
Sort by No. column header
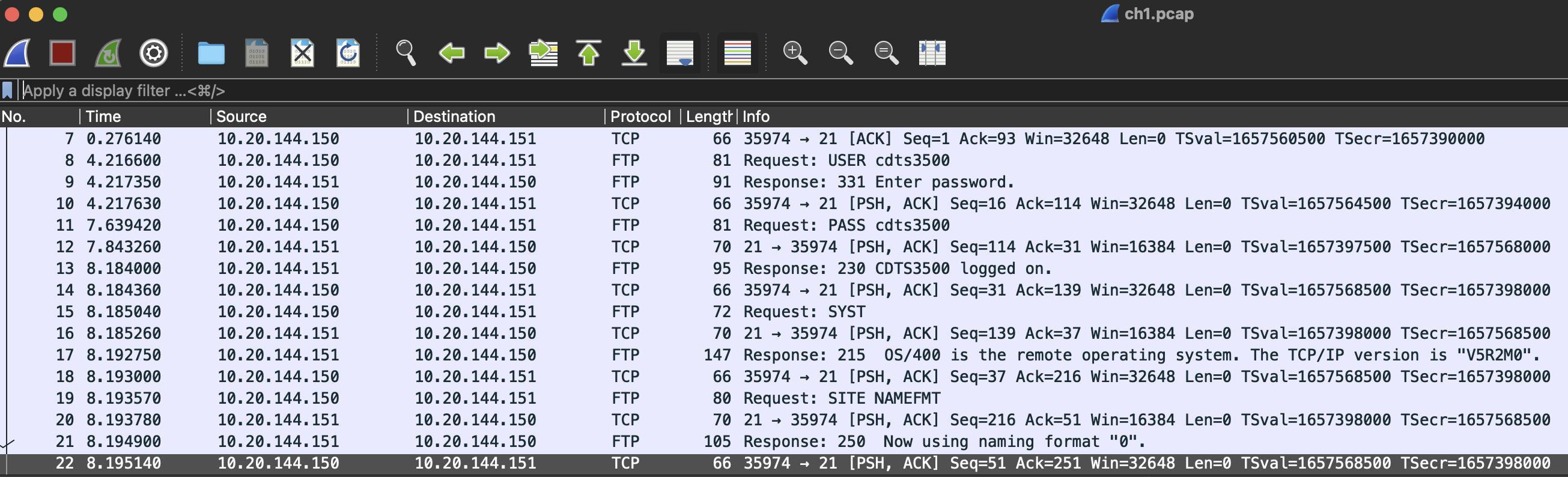[x=40, y=116]
